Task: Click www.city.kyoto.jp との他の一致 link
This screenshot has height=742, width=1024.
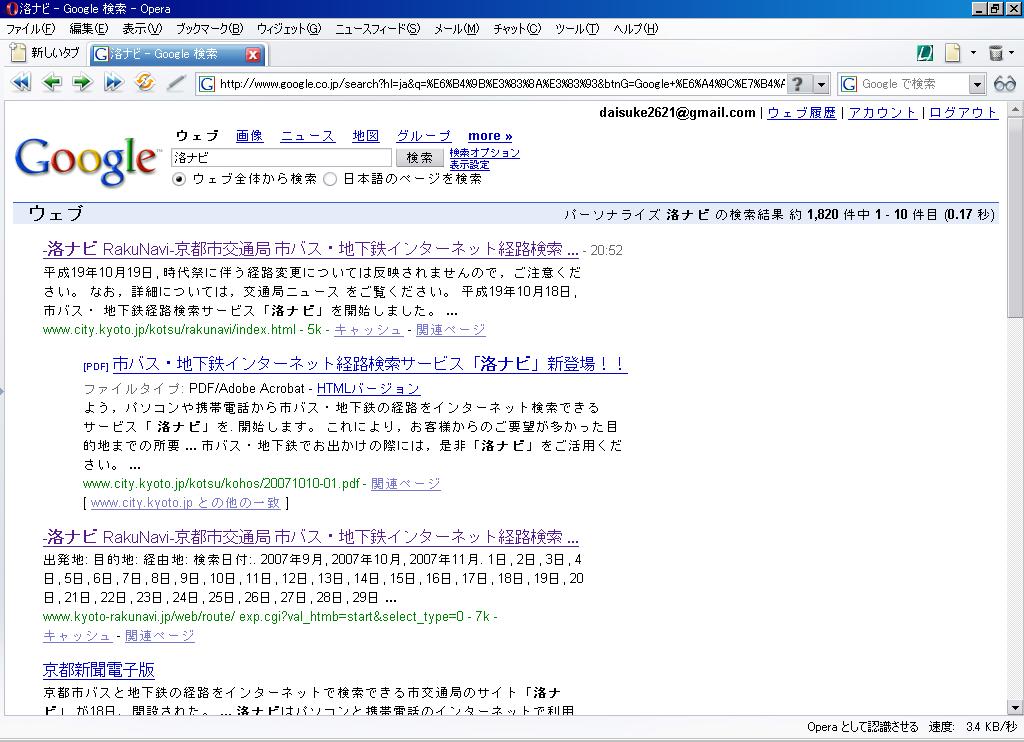Action: 185,503
